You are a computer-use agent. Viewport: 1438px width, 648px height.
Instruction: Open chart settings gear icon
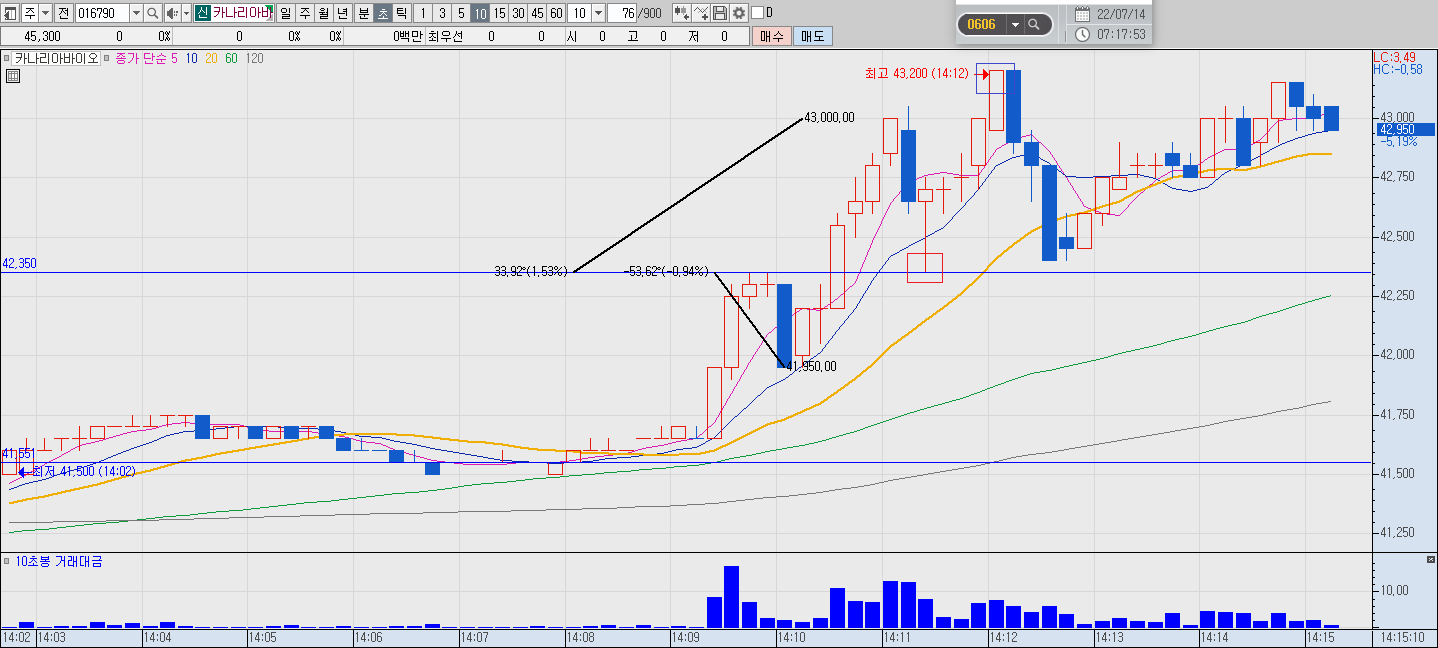tap(739, 13)
